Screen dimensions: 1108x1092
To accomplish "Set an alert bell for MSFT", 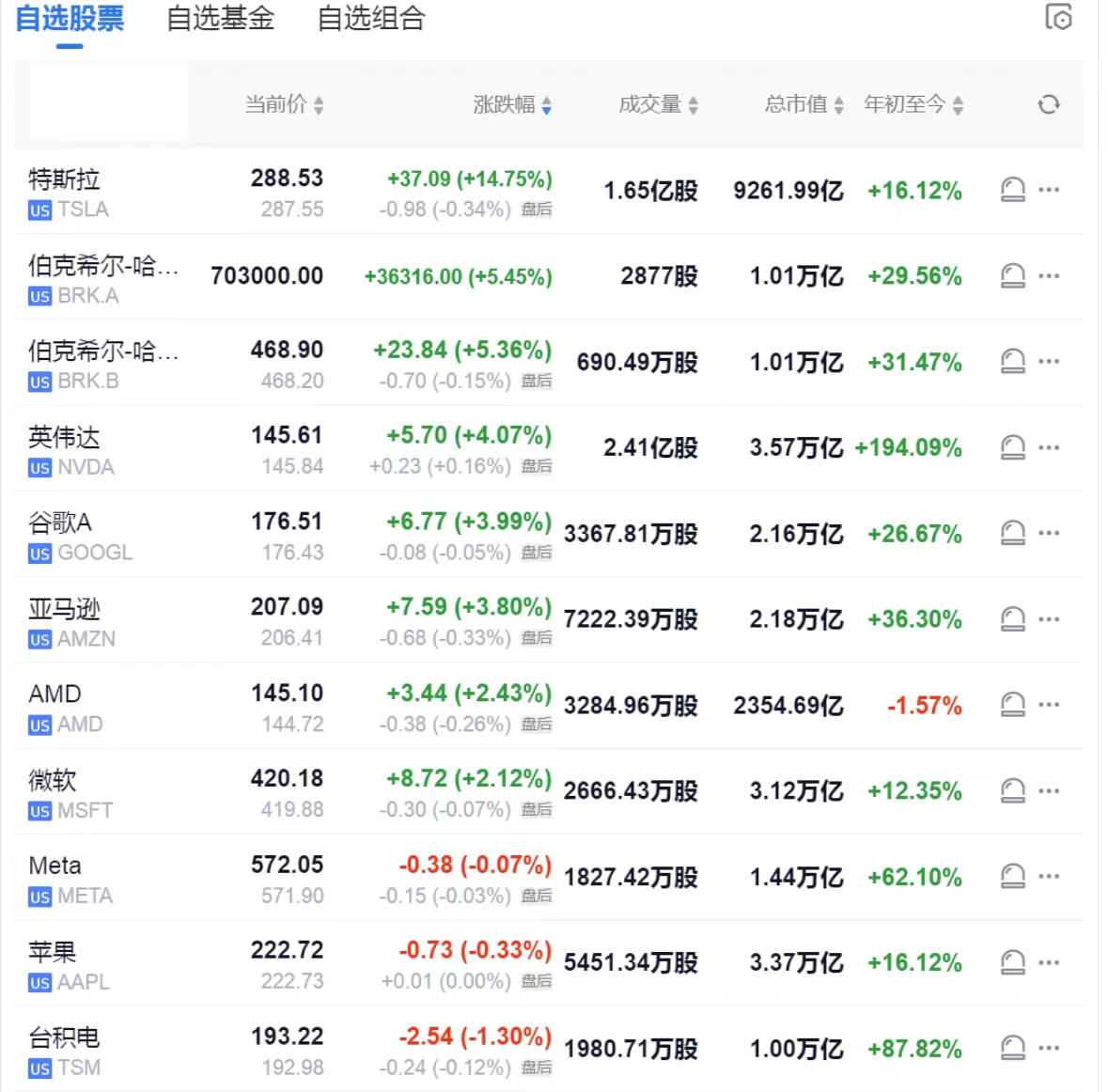I will [1012, 791].
